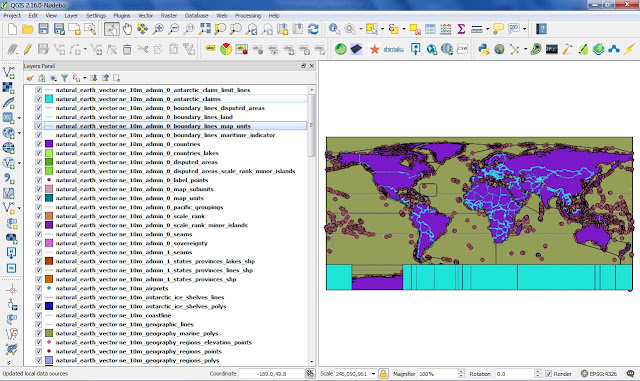Select the Identify Features tool
Screen dimensions: 640x381
coord(334,29)
